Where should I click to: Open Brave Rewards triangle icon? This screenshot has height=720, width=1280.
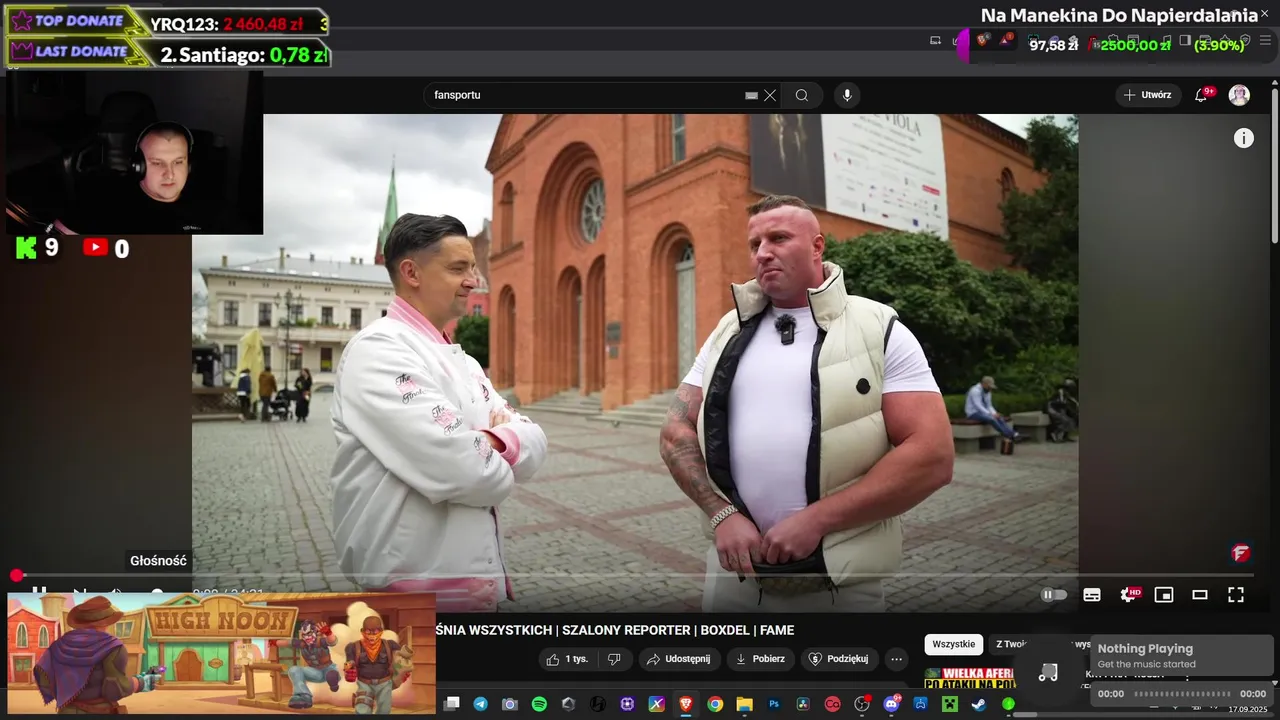pos(1004,40)
